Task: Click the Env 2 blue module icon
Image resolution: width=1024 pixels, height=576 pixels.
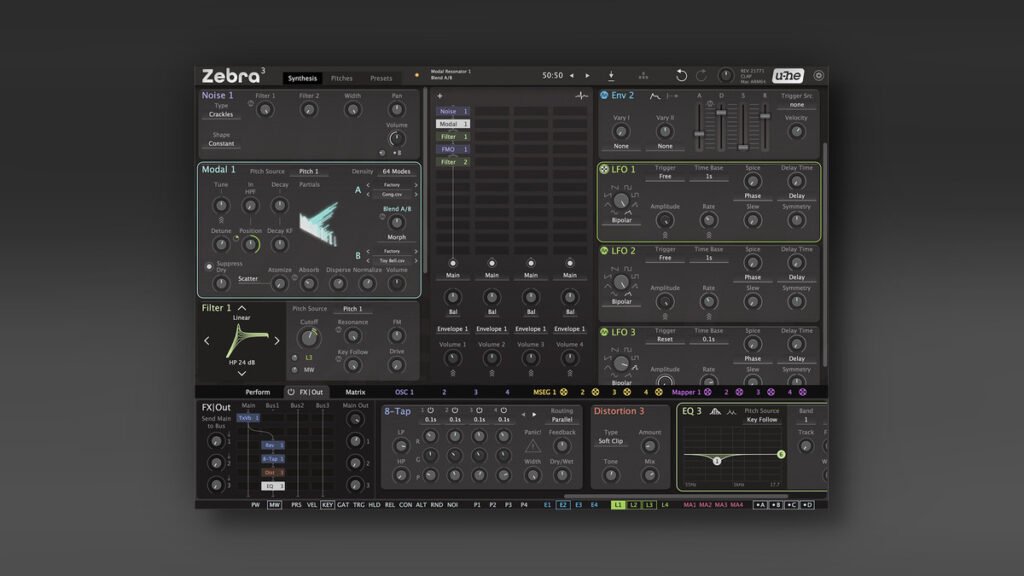Action: (604, 95)
